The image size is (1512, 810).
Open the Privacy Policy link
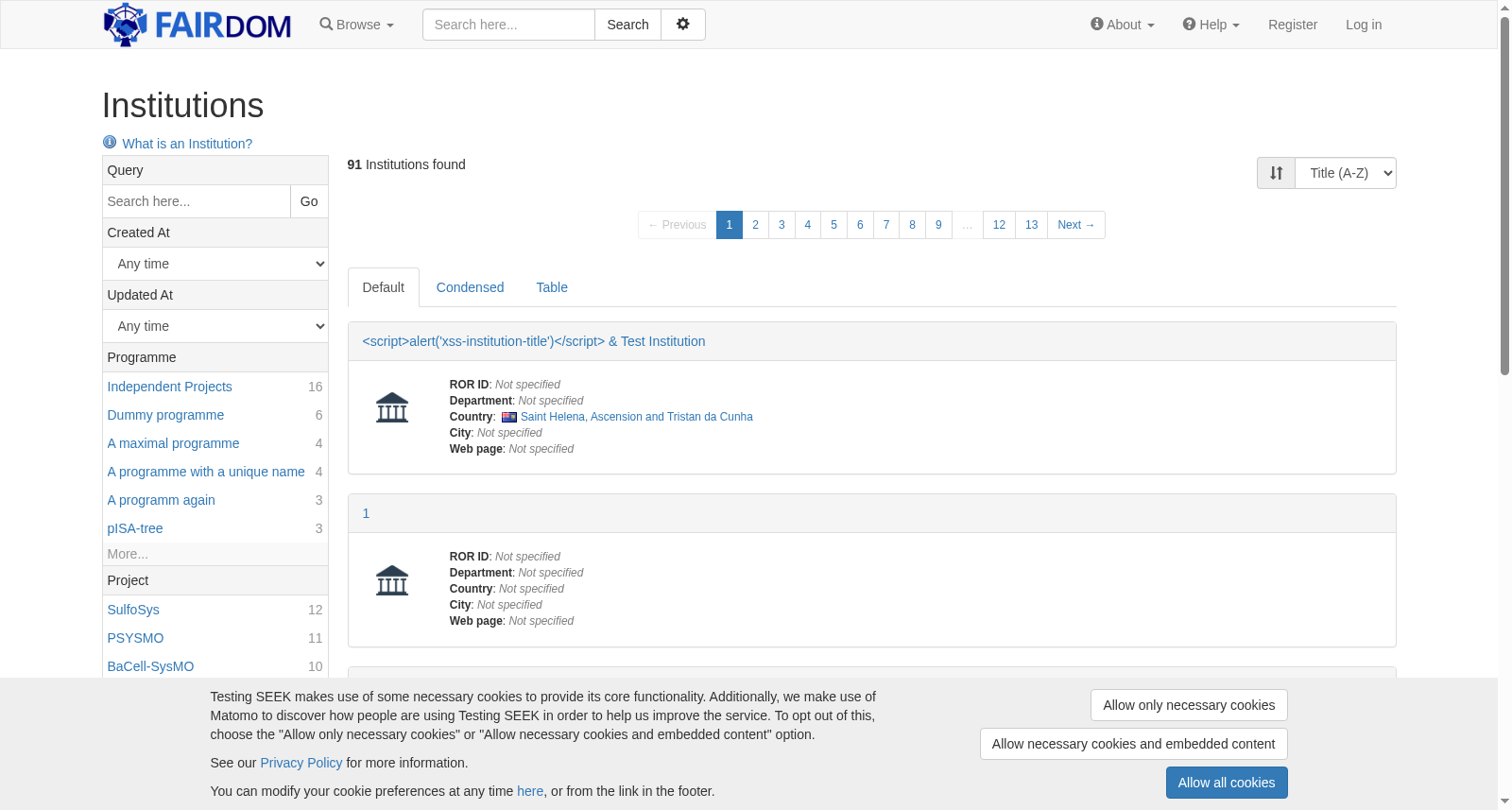tap(301, 763)
